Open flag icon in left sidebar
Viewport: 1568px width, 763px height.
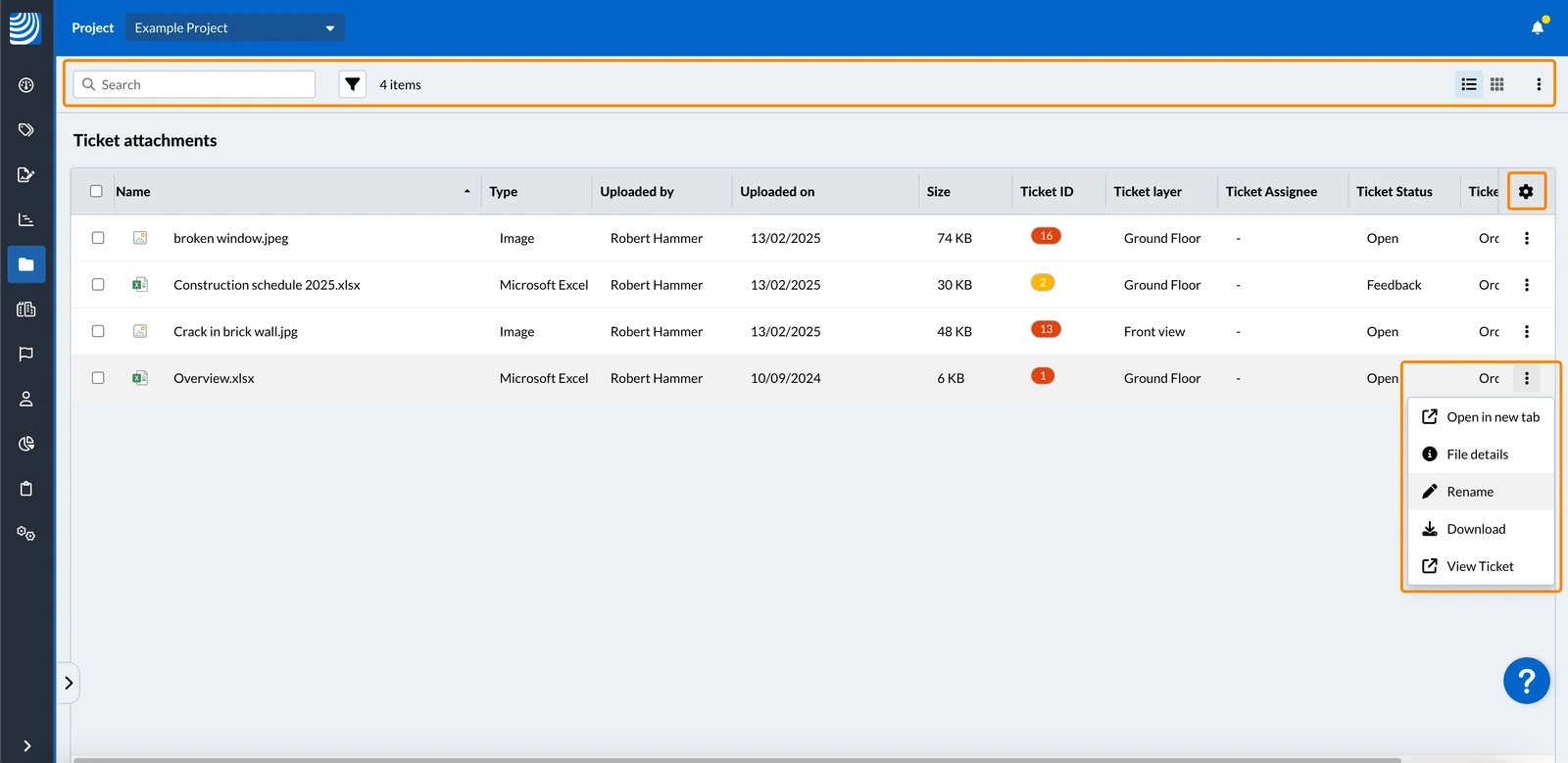[x=26, y=354]
